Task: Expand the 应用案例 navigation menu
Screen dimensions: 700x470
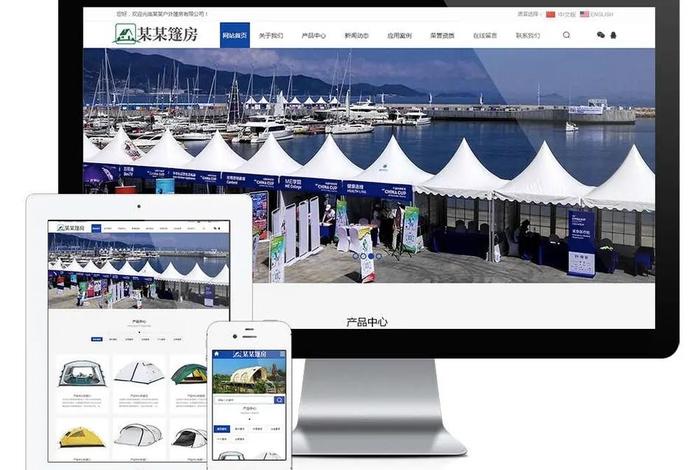Action: pos(399,35)
